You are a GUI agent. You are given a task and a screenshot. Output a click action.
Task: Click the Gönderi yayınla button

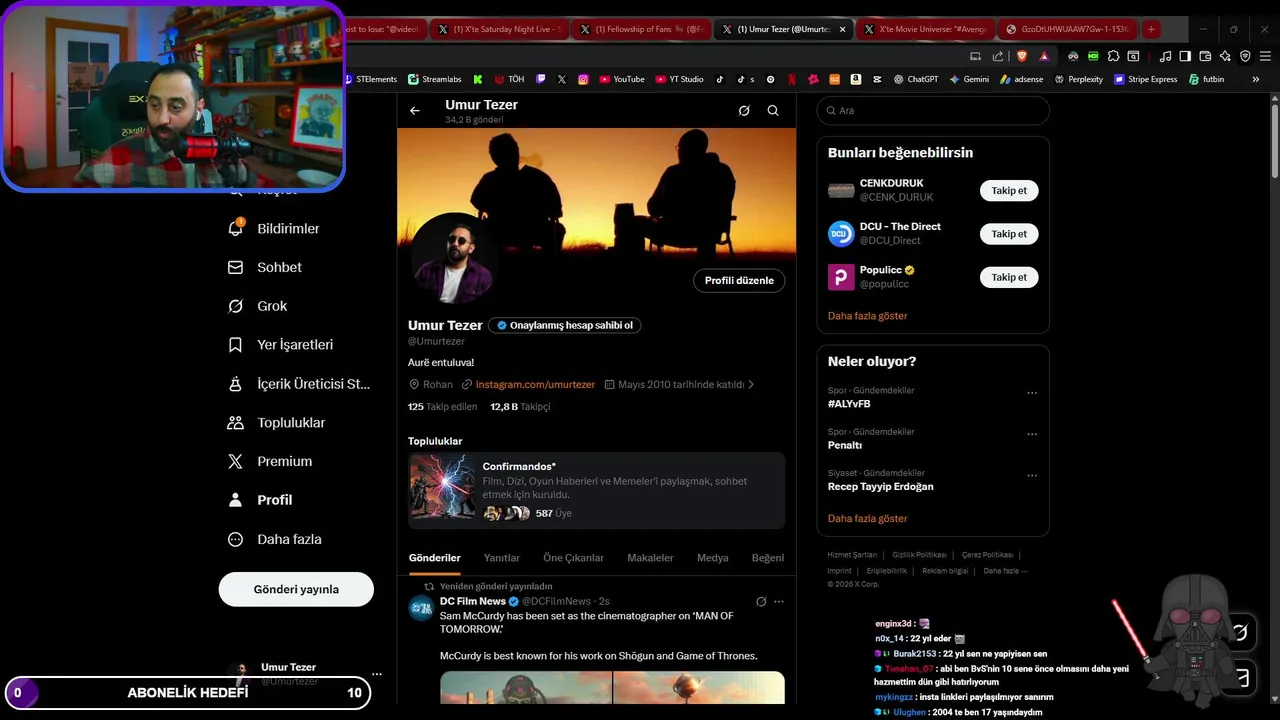(296, 589)
